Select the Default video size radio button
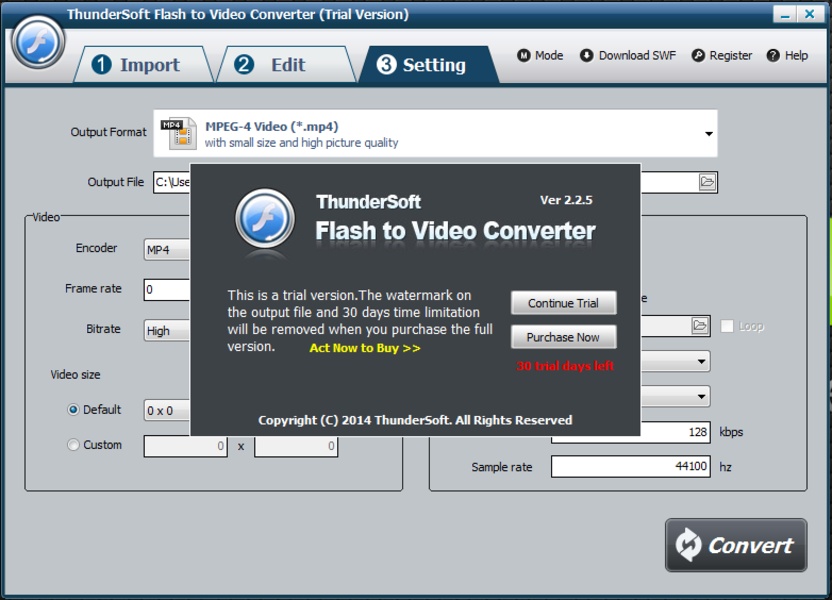 pos(73,410)
